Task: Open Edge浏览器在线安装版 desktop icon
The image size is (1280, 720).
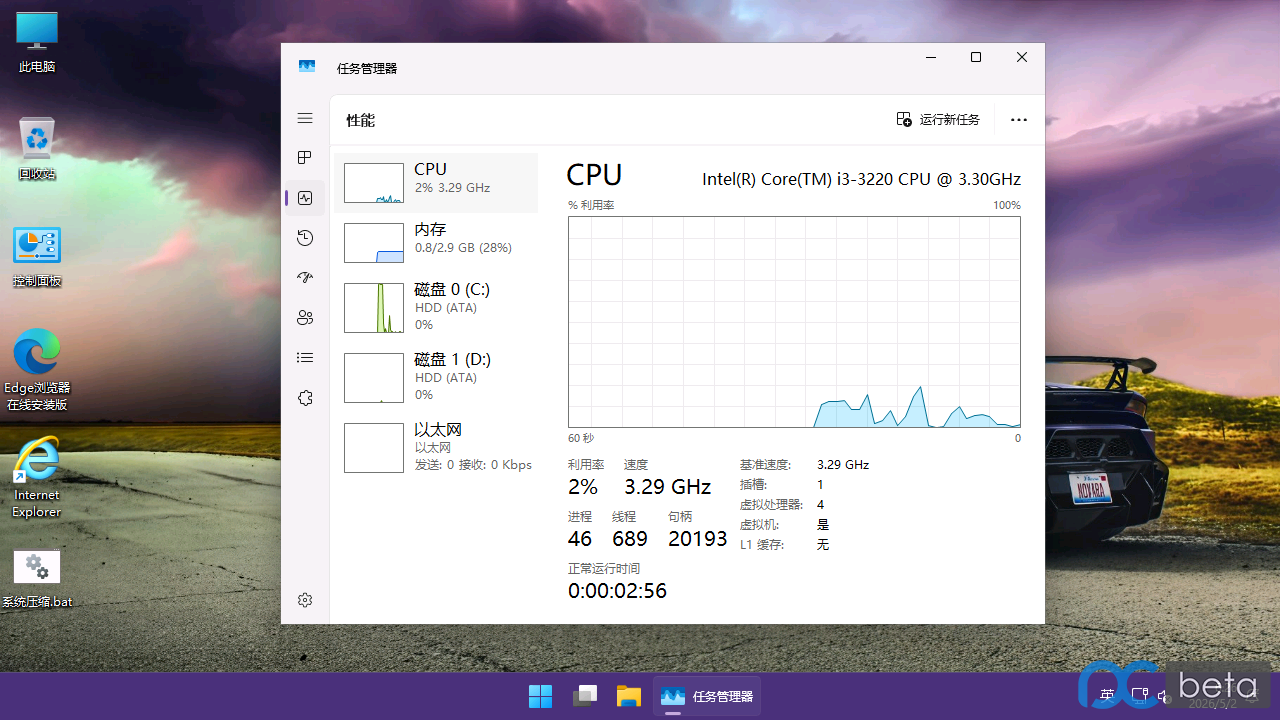Action: 37,369
